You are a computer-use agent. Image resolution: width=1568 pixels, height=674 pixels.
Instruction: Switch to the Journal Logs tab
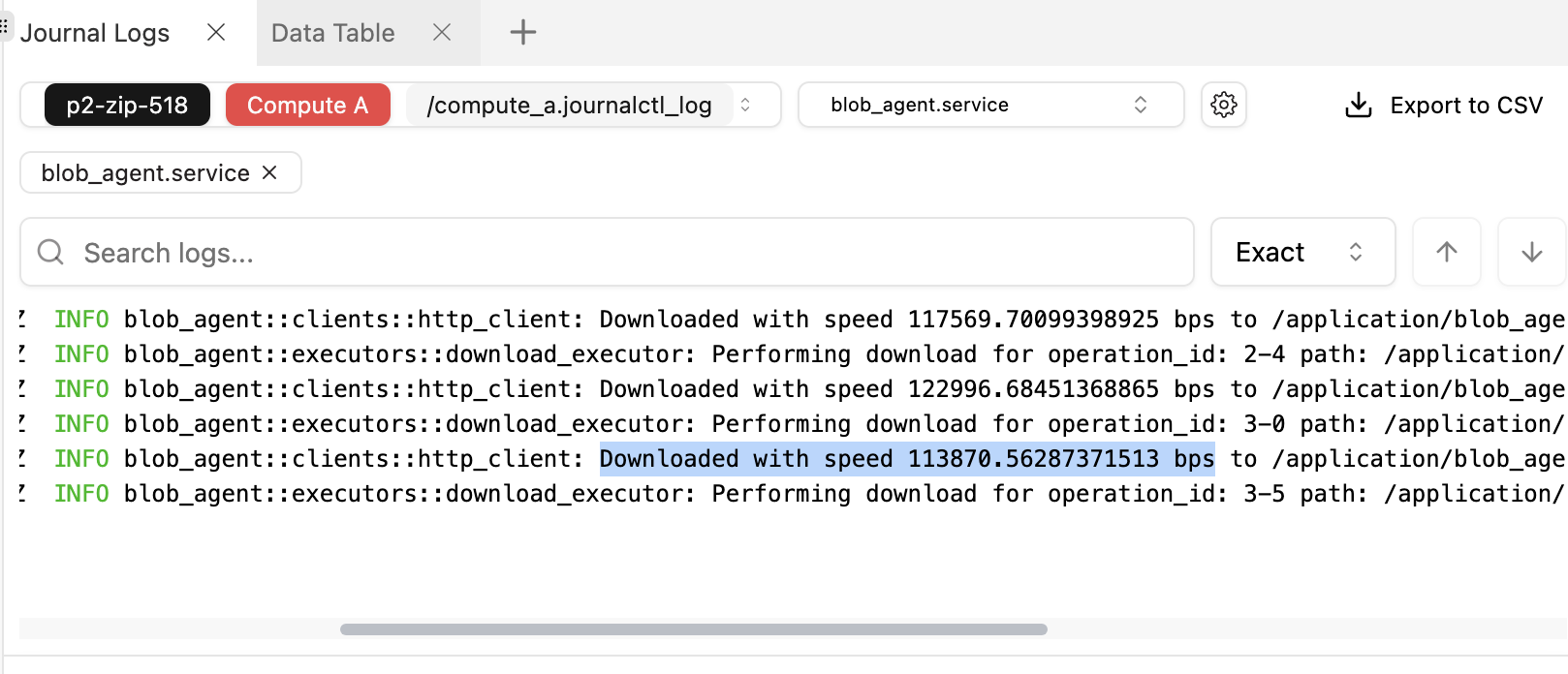tap(95, 33)
